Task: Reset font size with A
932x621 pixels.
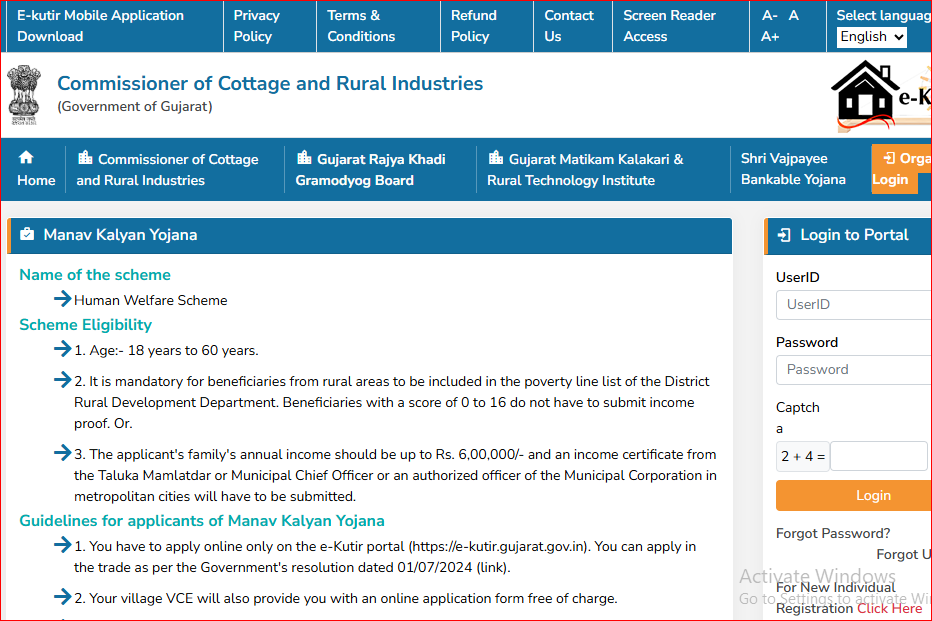Action: pos(794,15)
